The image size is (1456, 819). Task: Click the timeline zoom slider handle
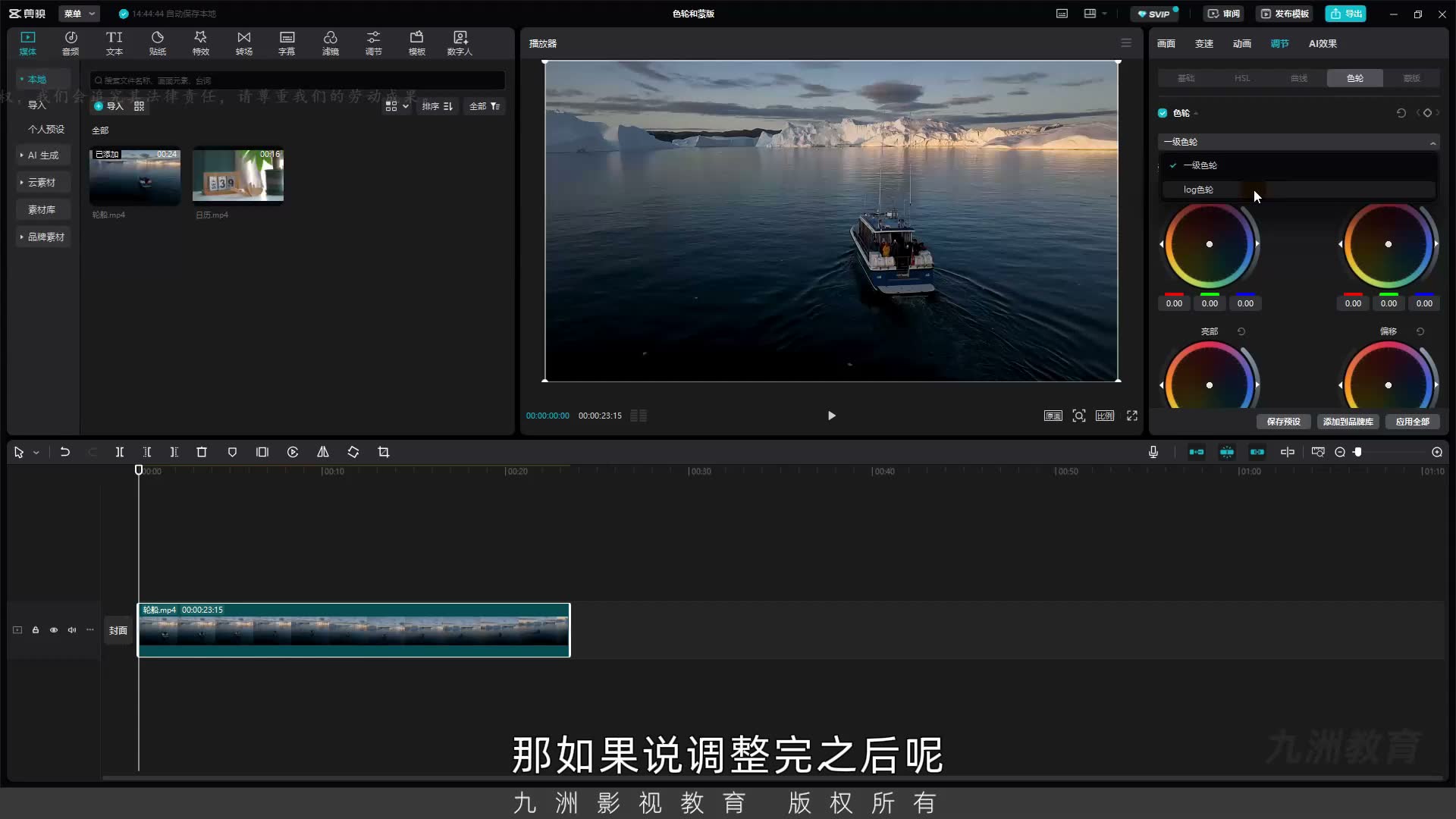[1358, 452]
